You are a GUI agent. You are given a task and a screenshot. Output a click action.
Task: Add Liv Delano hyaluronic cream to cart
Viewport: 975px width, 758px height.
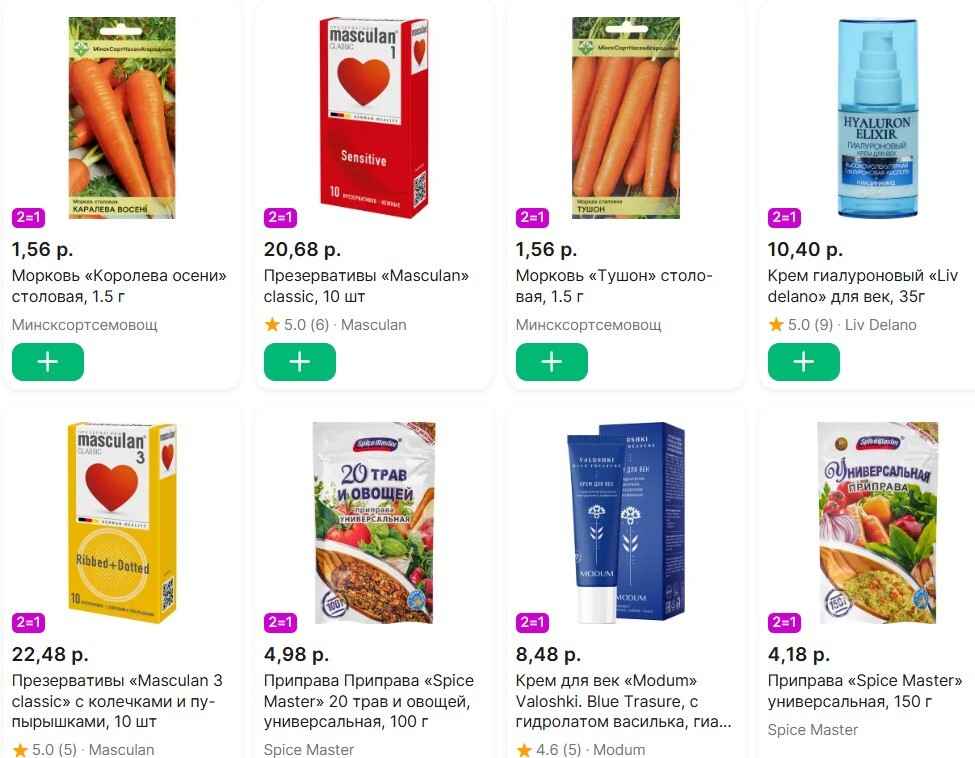[x=804, y=362]
